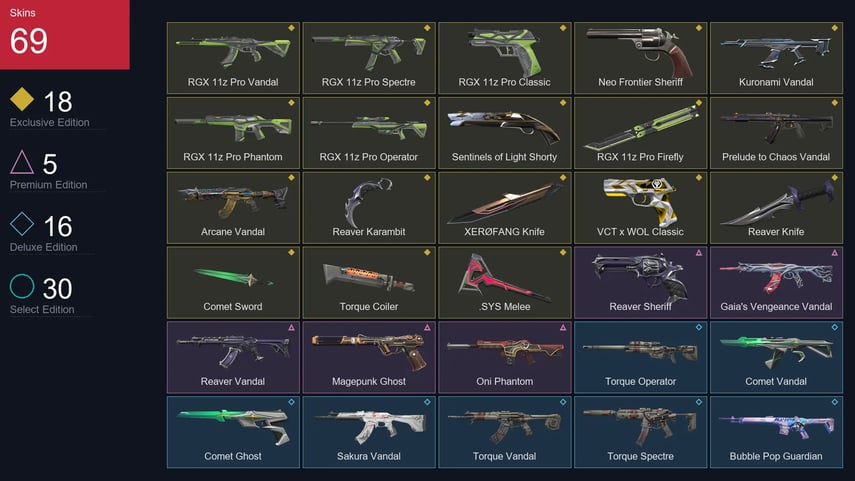Choose the VCT x WOL Classic skin
Viewport: 855px width, 481px height.
pos(640,208)
